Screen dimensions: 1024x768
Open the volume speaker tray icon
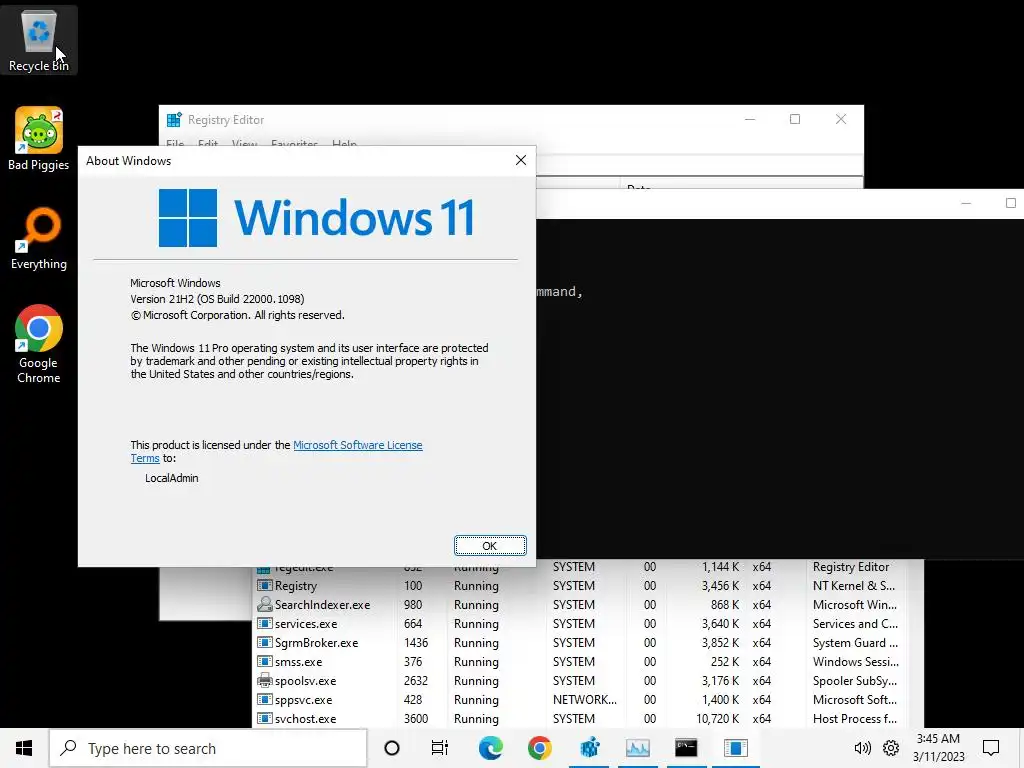point(863,748)
